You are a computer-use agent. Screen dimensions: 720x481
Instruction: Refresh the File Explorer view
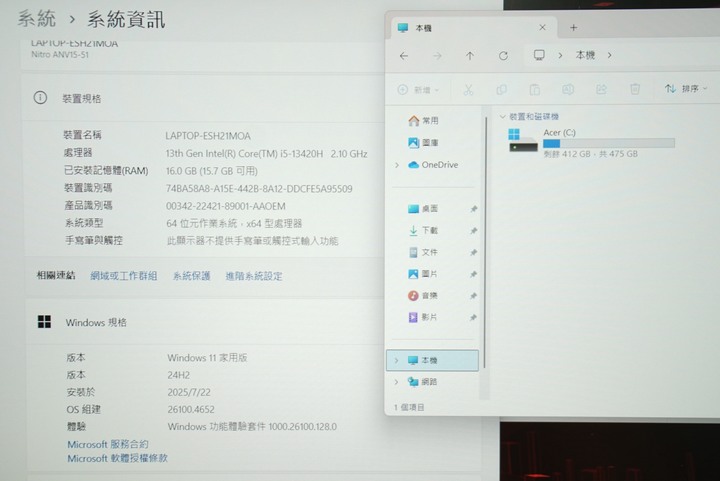(503, 56)
